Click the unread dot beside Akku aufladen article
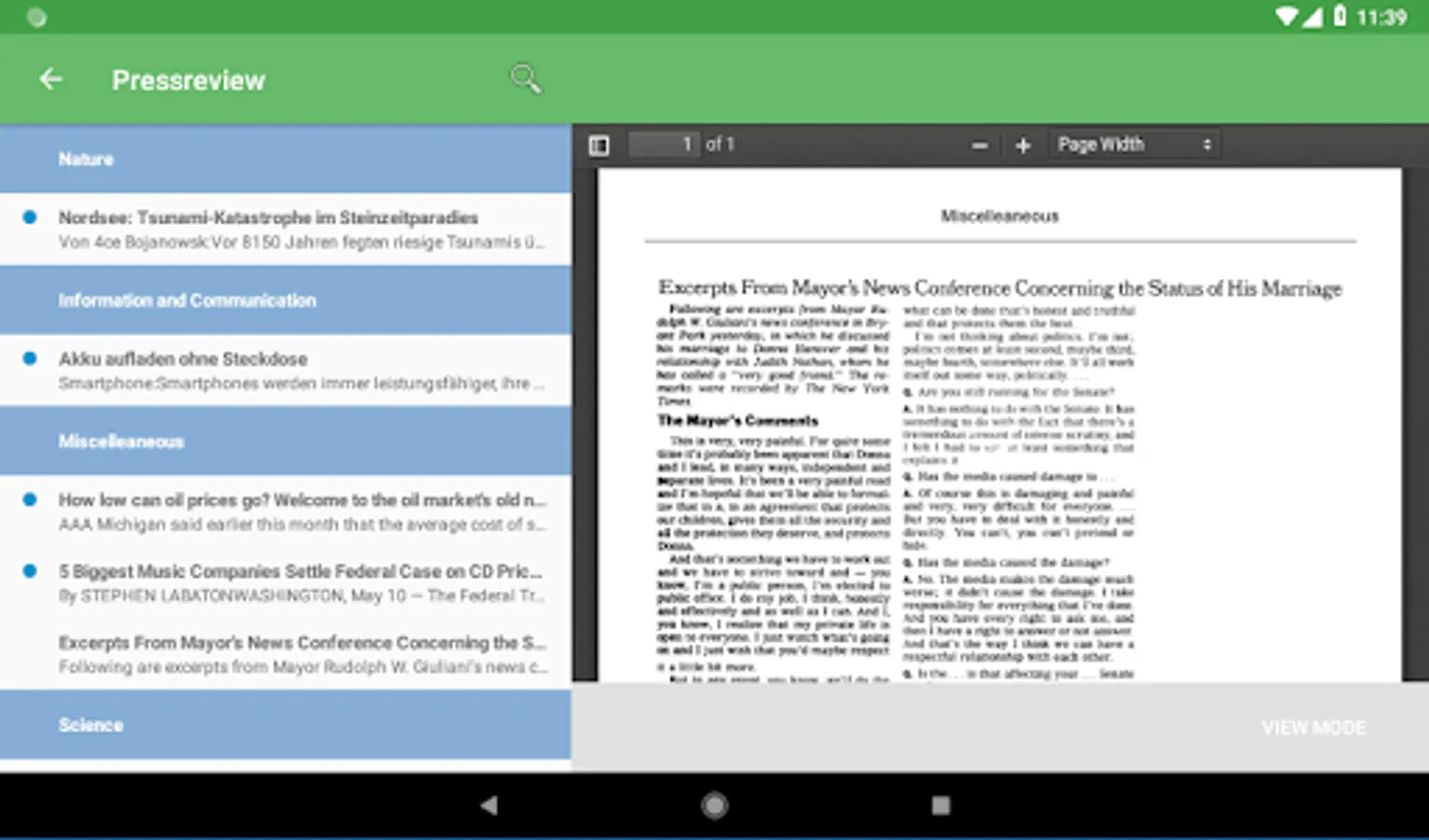This screenshot has width=1429, height=840. 30,358
